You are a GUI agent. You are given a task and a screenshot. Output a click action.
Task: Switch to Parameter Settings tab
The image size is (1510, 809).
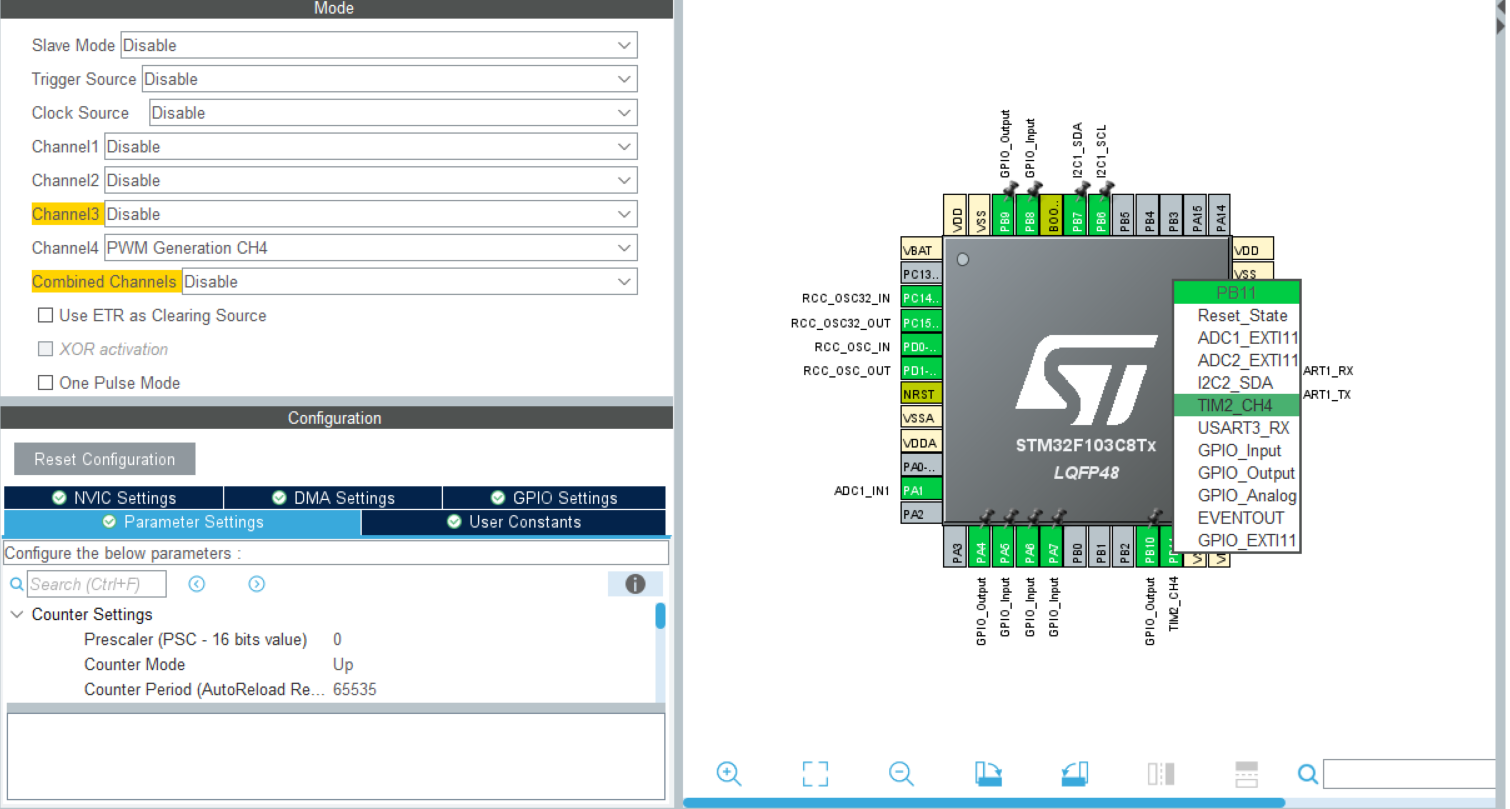[x=182, y=522]
